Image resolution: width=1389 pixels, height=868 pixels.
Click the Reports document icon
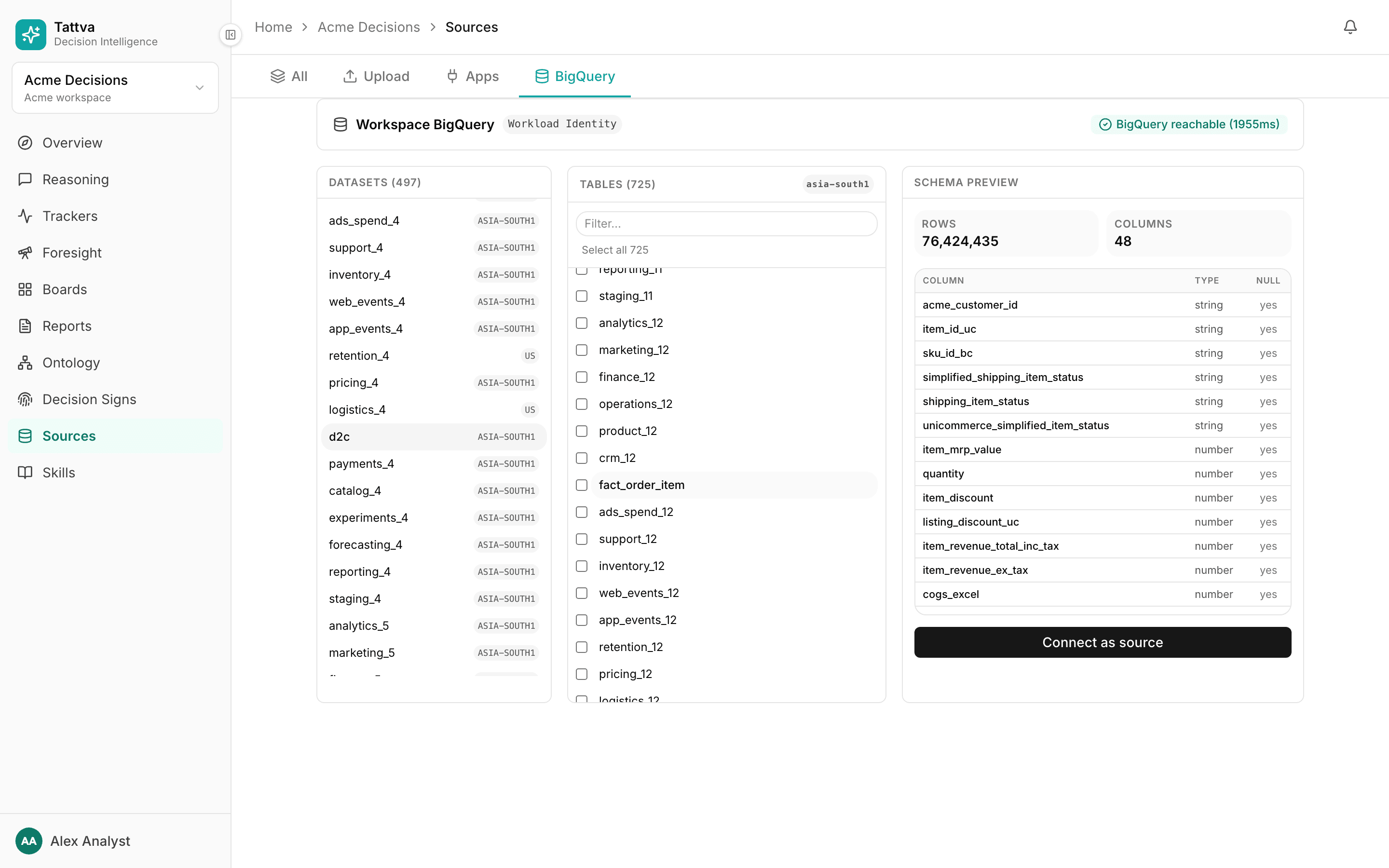tap(25, 326)
